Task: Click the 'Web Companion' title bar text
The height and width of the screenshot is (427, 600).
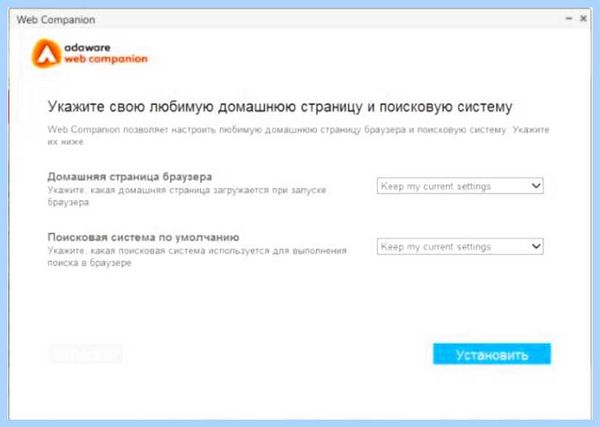Action: click(55, 20)
